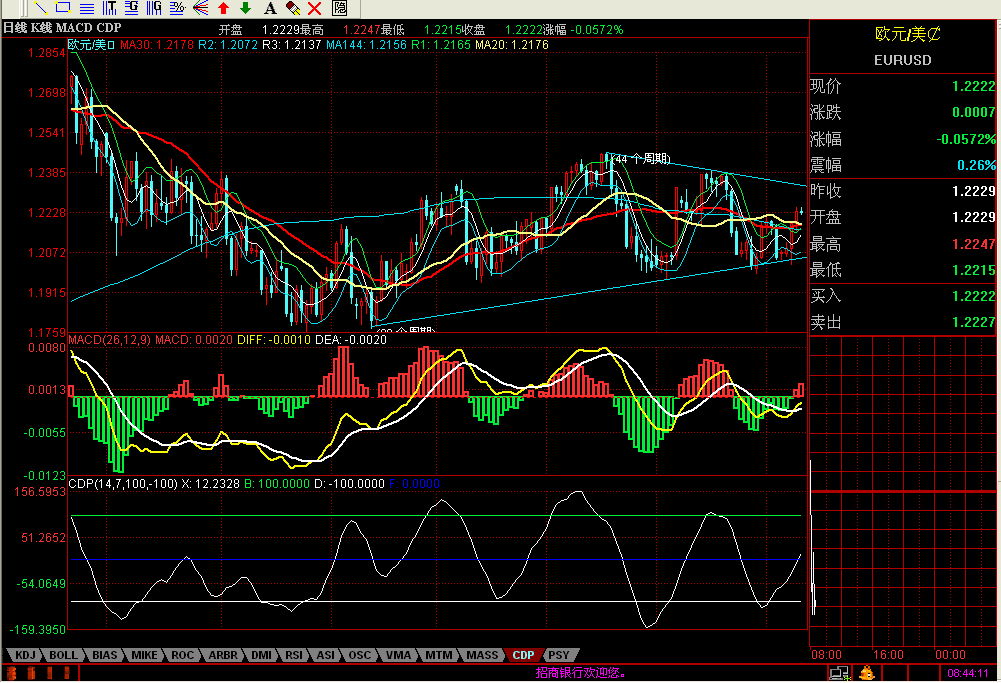Click the network connection status icon
Image resolution: width=1001 pixels, height=683 pixels.
pos(839,674)
